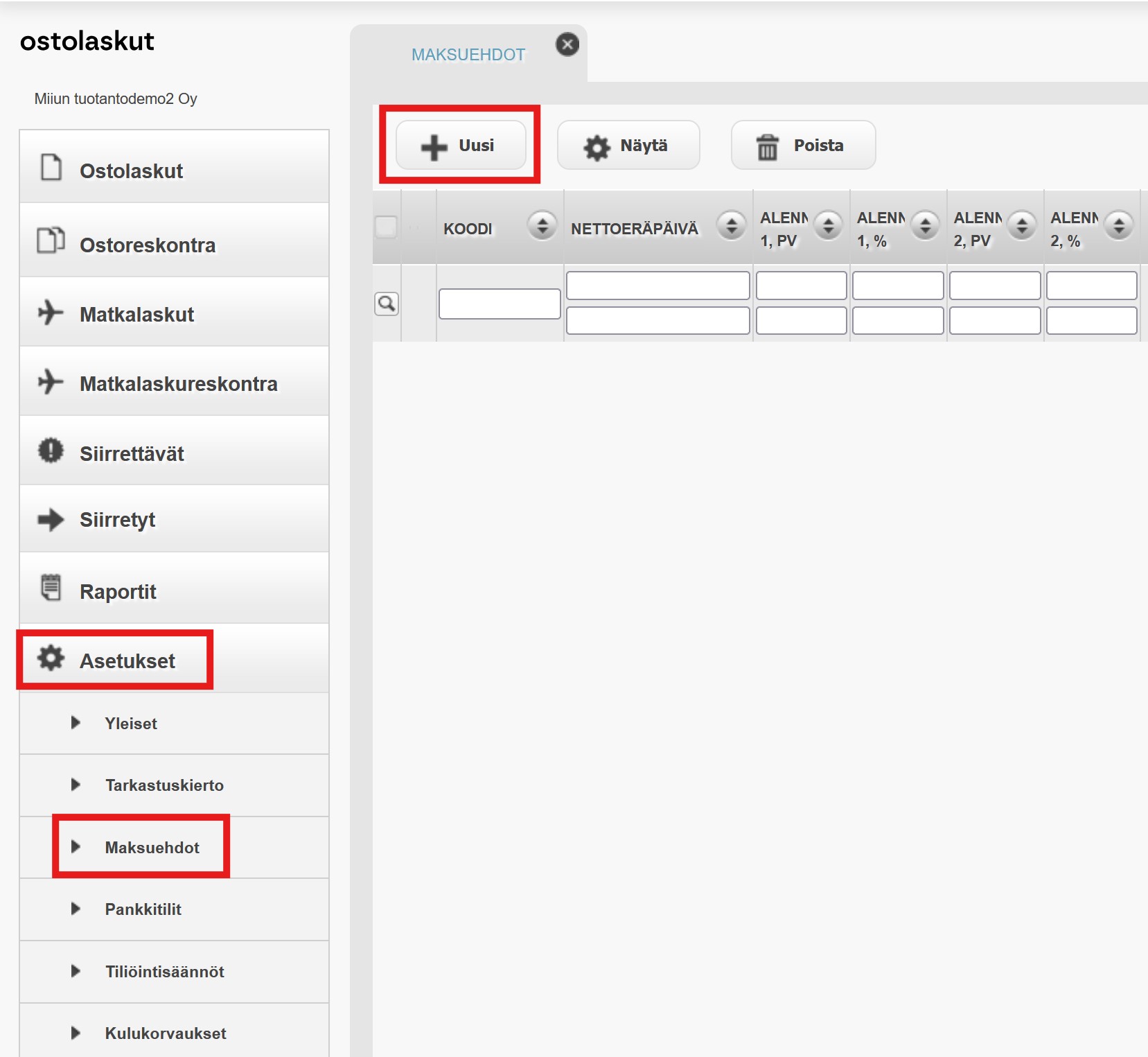Expand the Kulukorvaukset arrow
The width and height of the screenshot is (1148, 1057).
tap(76, 1033)
